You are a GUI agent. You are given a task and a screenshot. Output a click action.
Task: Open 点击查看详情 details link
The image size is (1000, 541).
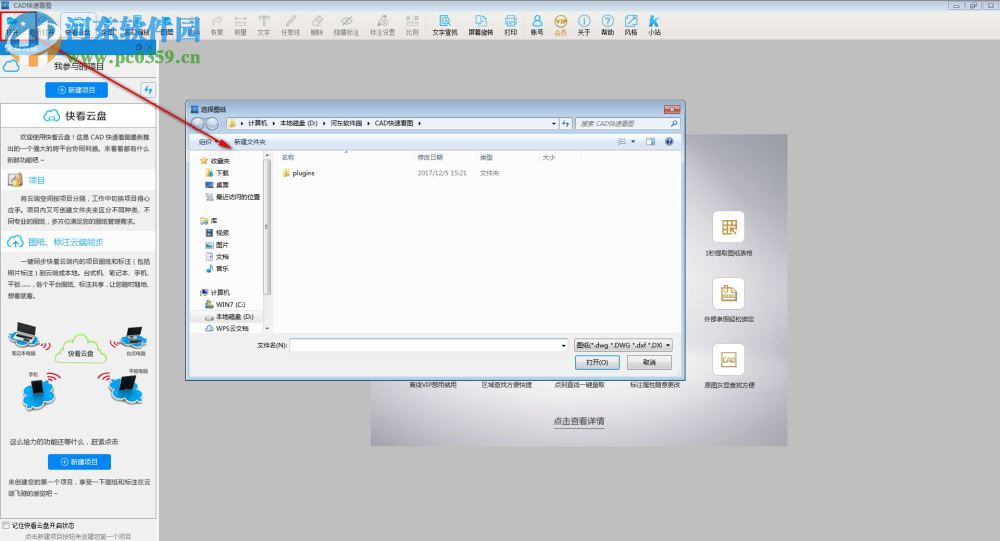[578, 421]
